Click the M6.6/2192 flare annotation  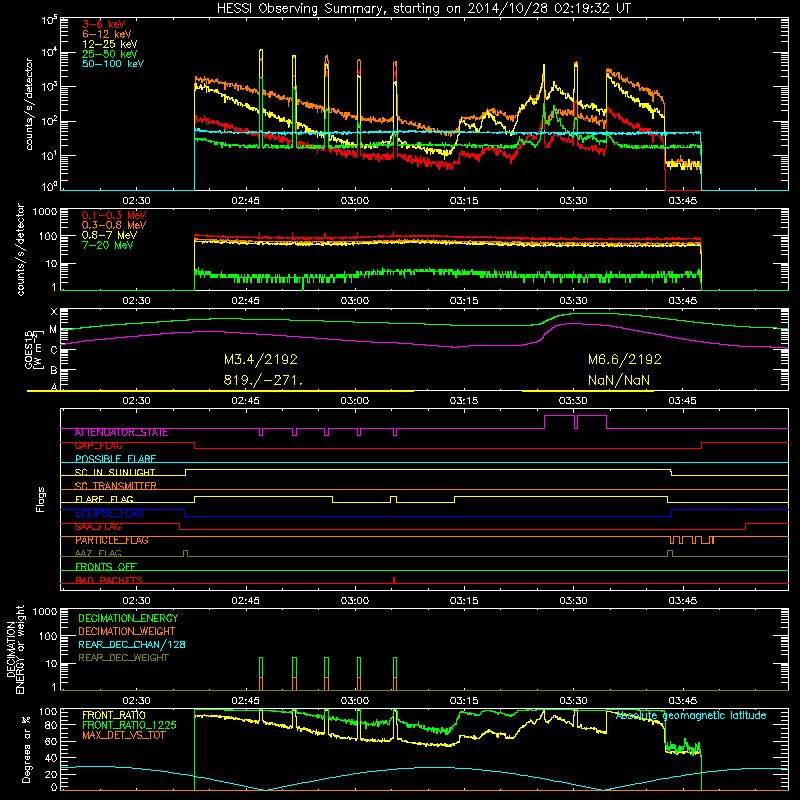[624, 359]
